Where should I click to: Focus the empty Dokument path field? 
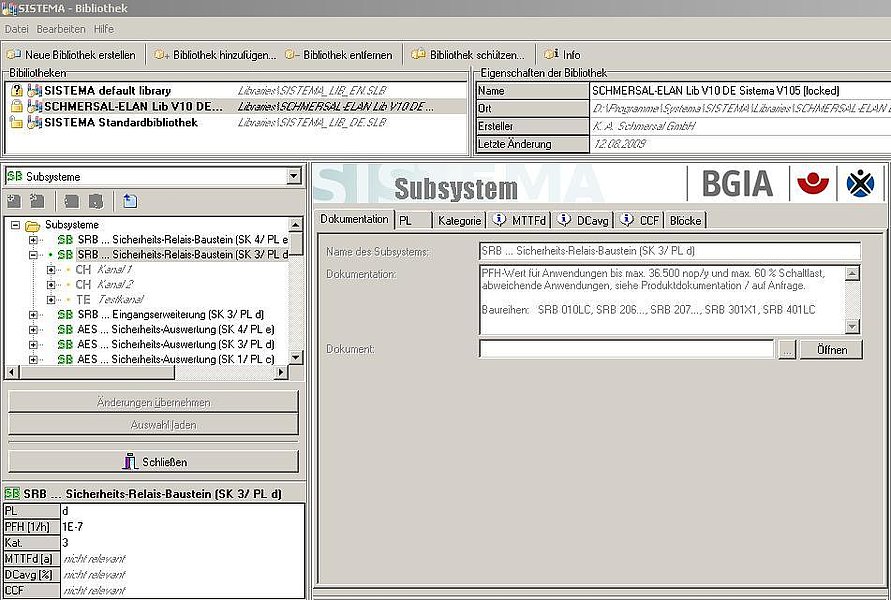(627, 349)
